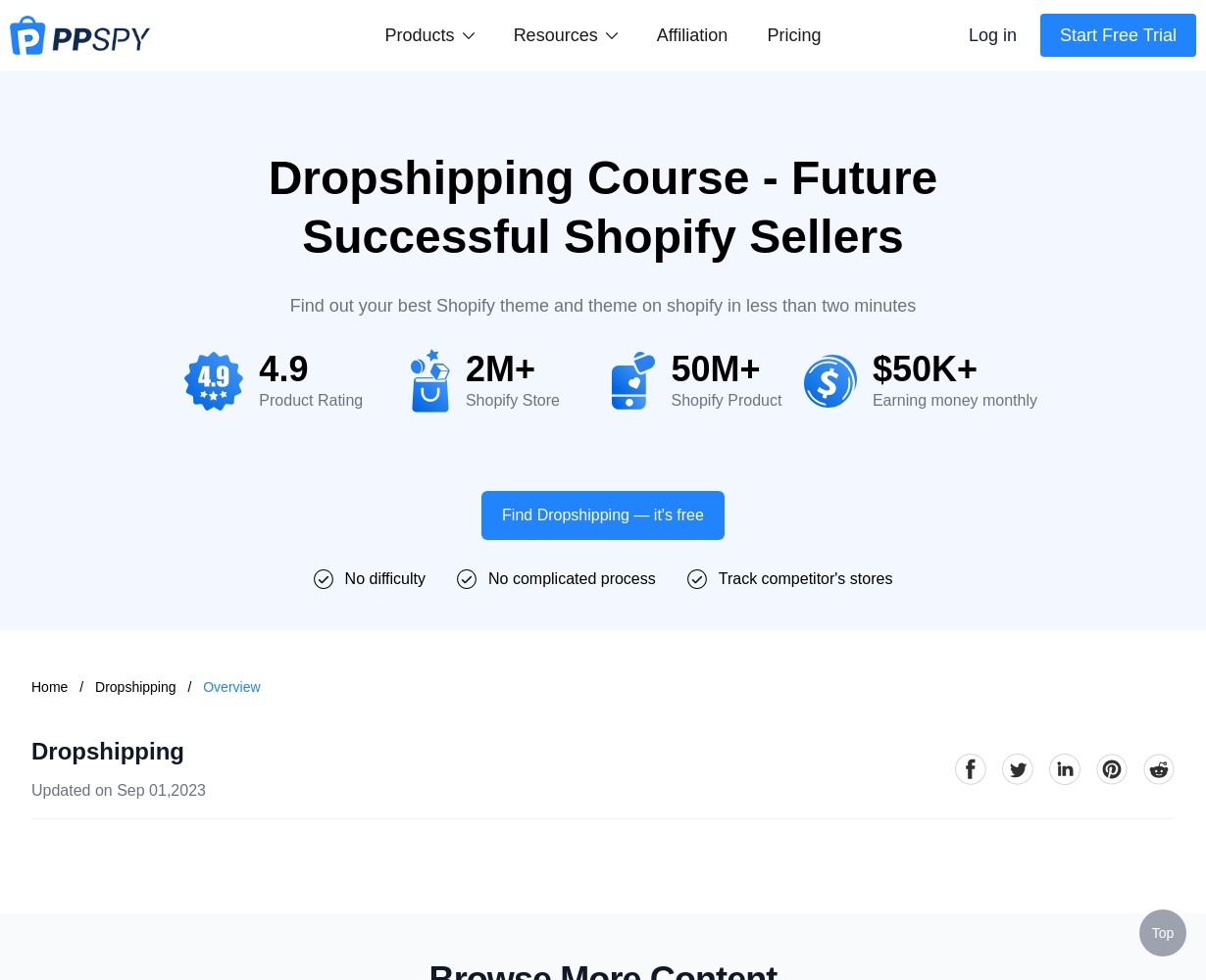Screen dimensions: 1206x980
Task: Share on Pinterest icon
Action: click(1112, 769)
